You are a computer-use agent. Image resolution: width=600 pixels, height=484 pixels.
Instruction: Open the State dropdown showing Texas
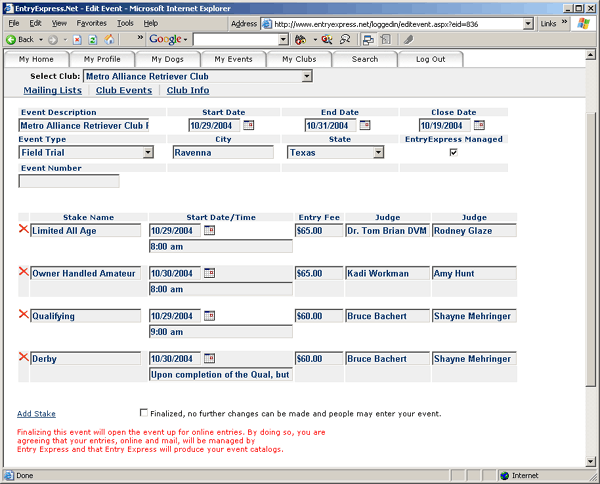[x=378, y=153]
